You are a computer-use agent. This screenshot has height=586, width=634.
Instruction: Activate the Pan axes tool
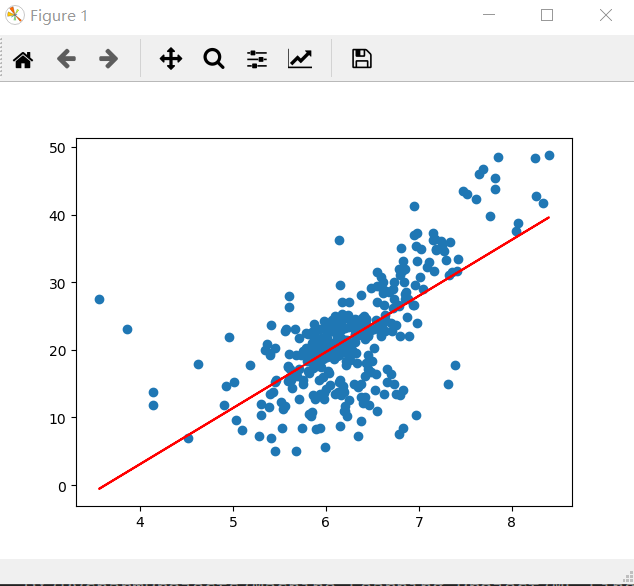171,59
